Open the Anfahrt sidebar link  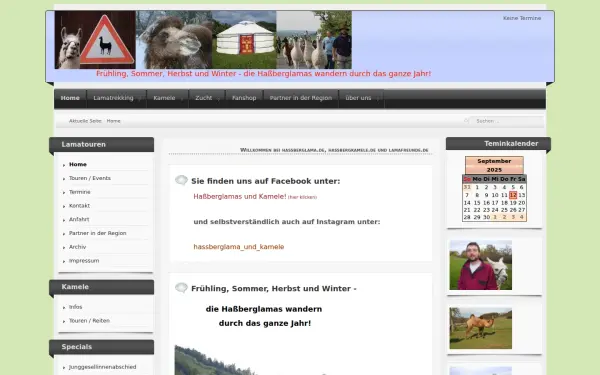(79, 220)
